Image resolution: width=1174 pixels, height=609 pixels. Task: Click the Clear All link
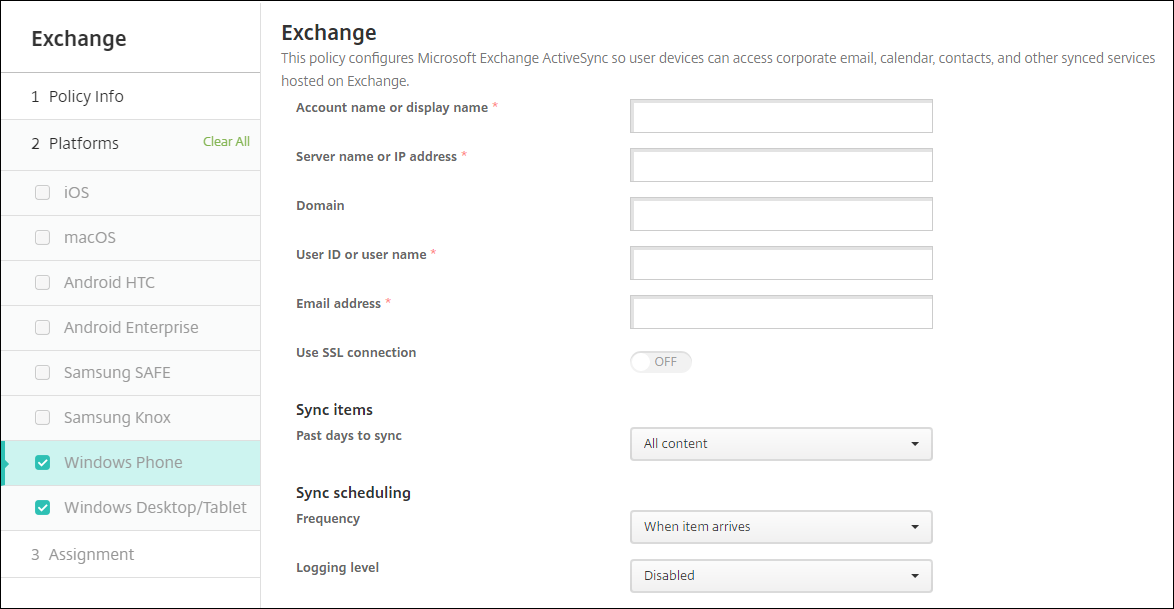(226, 142)
